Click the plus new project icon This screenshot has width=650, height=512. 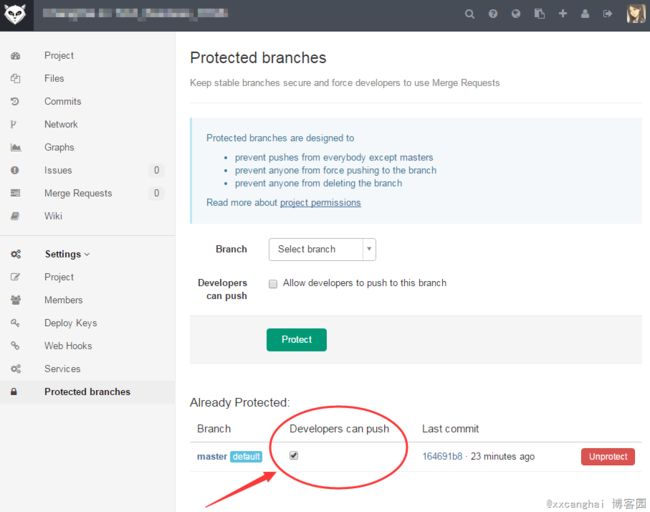click(x=563, y=14)
